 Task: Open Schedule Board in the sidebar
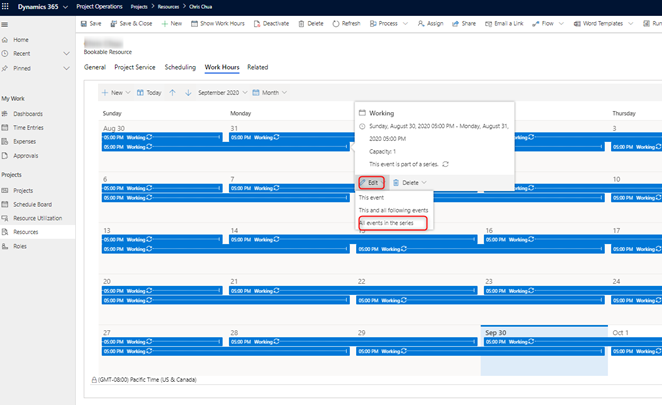pyautogui.click(x=35, y=203)
